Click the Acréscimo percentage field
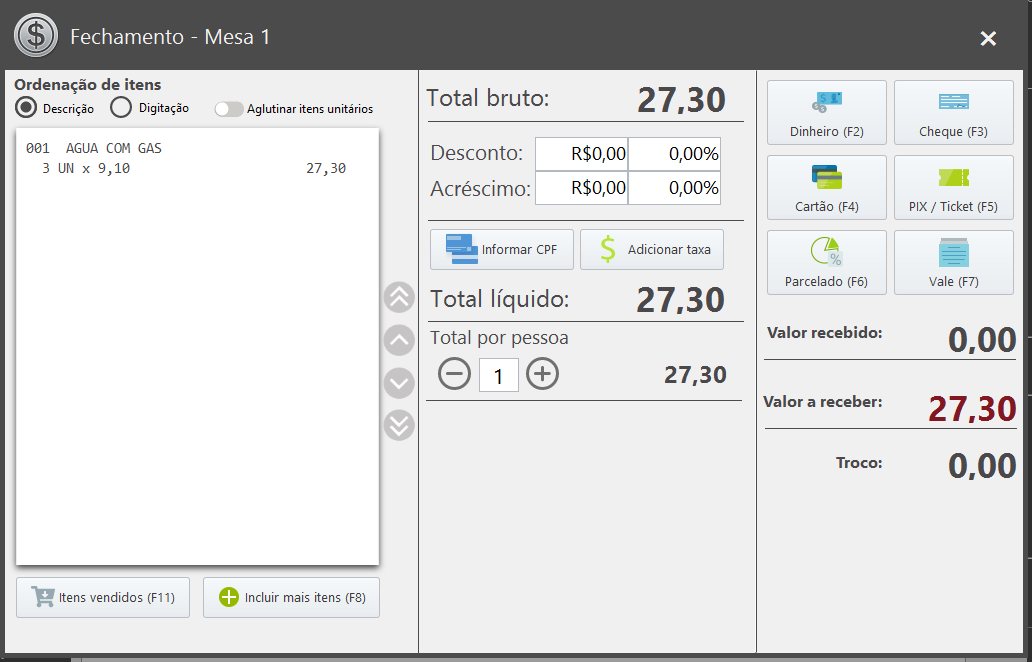The height and width of the screenshot is (662, 1032). [x=675, y=188]
